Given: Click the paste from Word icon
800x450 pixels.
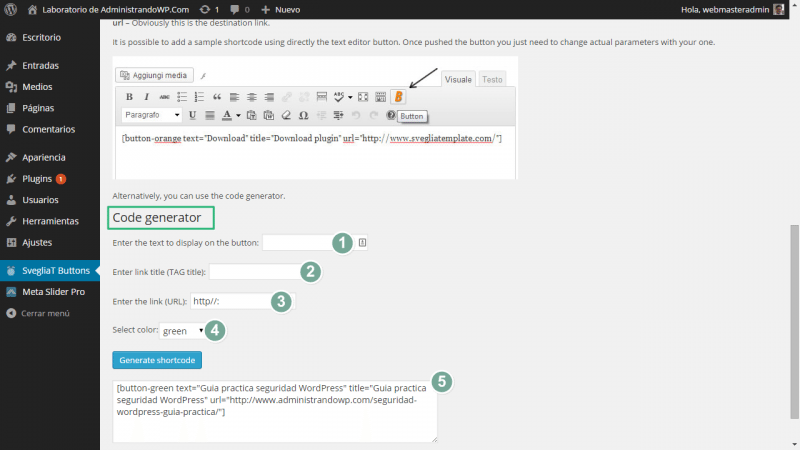Looking at the screenshot, I should 269,115.
